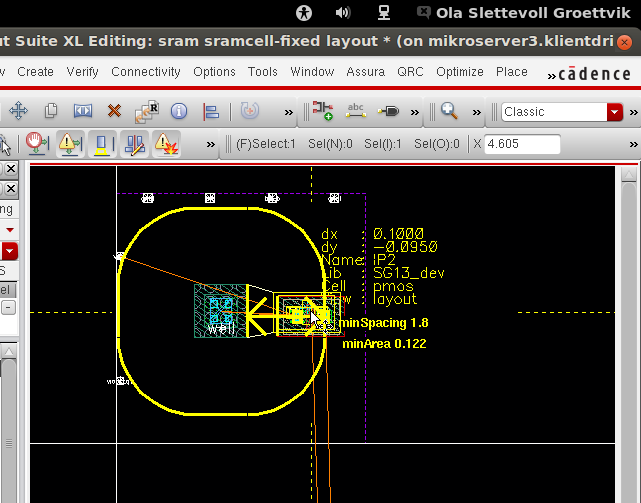641x503 pixels.
Task: Open the accessibility icon in system bar
Action: coord(304,13)
